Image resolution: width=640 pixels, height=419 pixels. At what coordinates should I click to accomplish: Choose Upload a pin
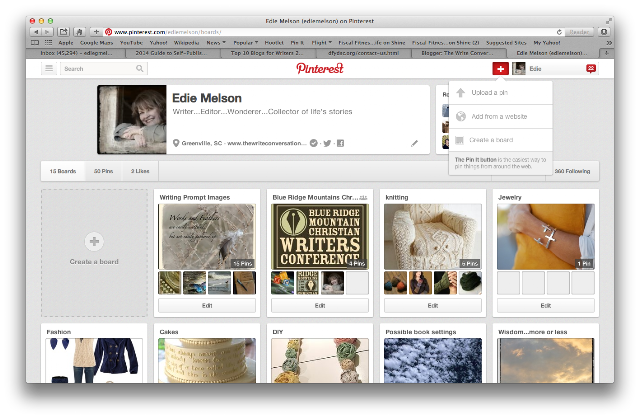[x=500, y=93]
